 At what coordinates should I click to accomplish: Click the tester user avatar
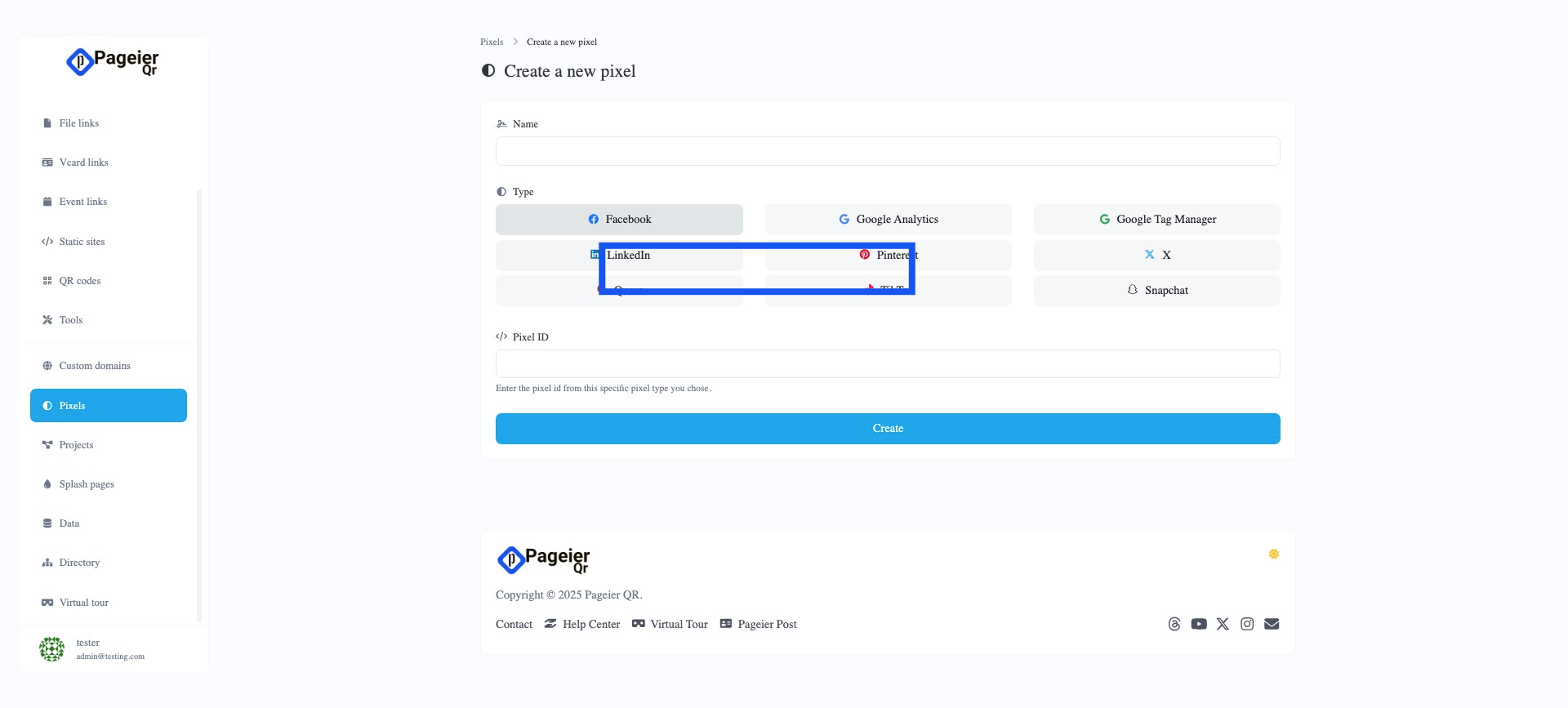pyautogui.click(x=51, y=649)
